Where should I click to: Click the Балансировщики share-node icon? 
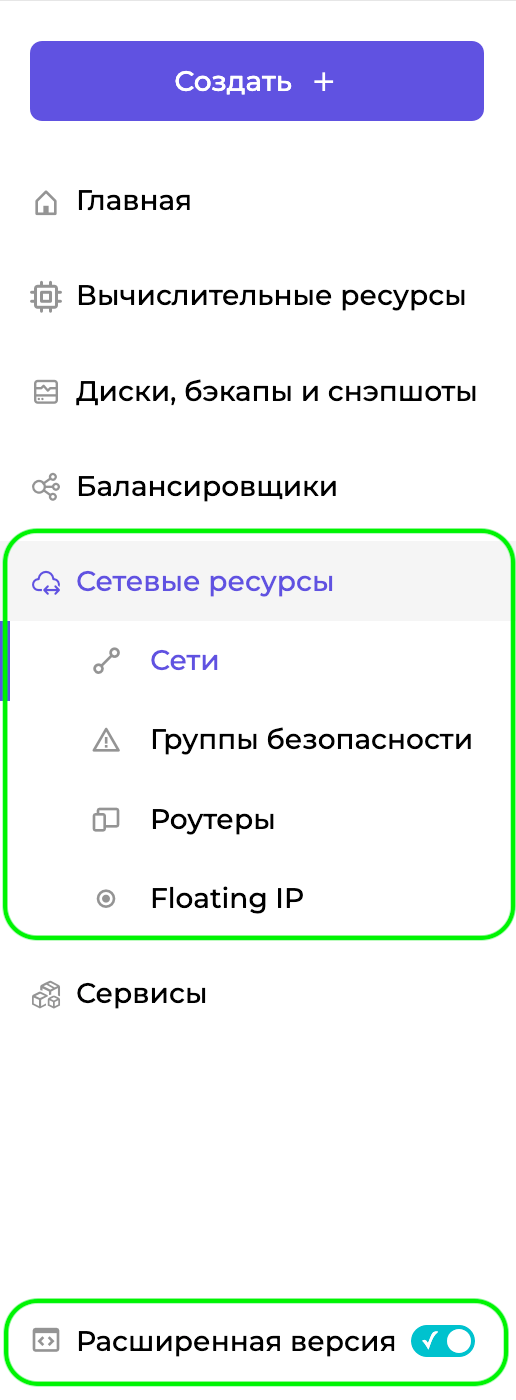pyautogui.click(x=45, y=487)
